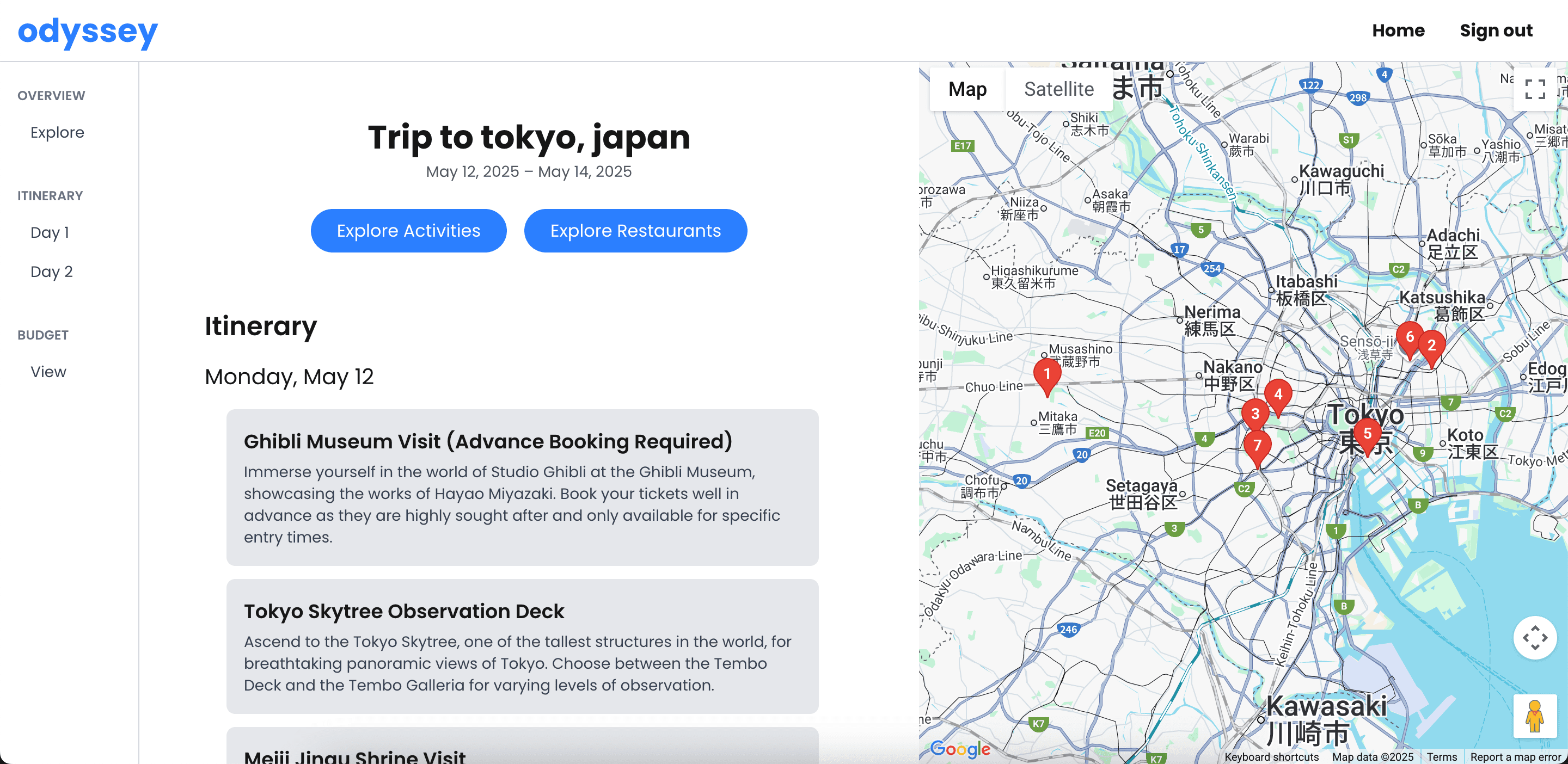View the budget section
1568x764 pixels.
pyautogui.click(x=48, y=372)
